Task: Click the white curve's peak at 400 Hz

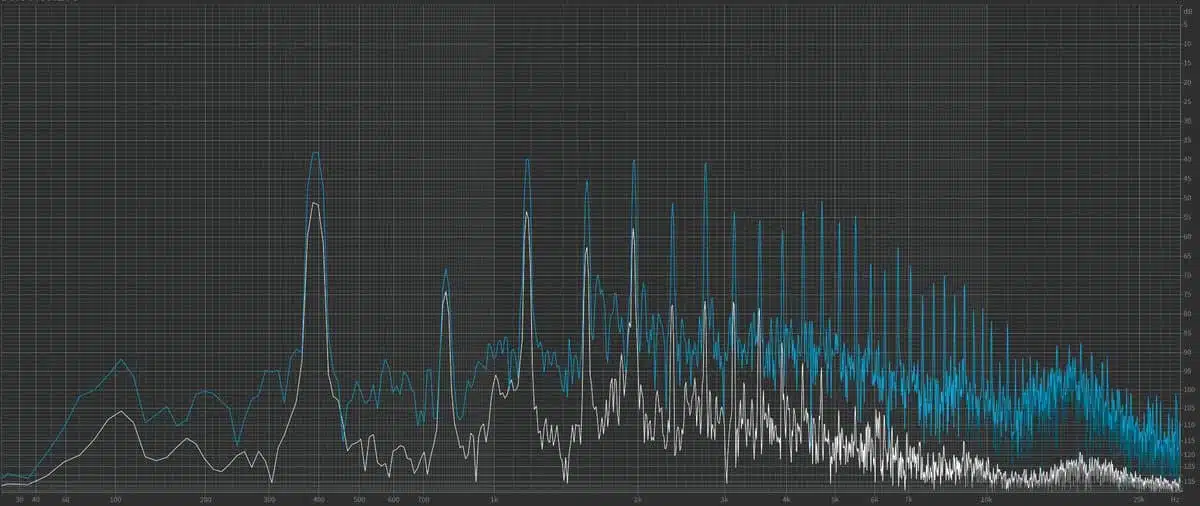Action: click(x=315, y=204)
